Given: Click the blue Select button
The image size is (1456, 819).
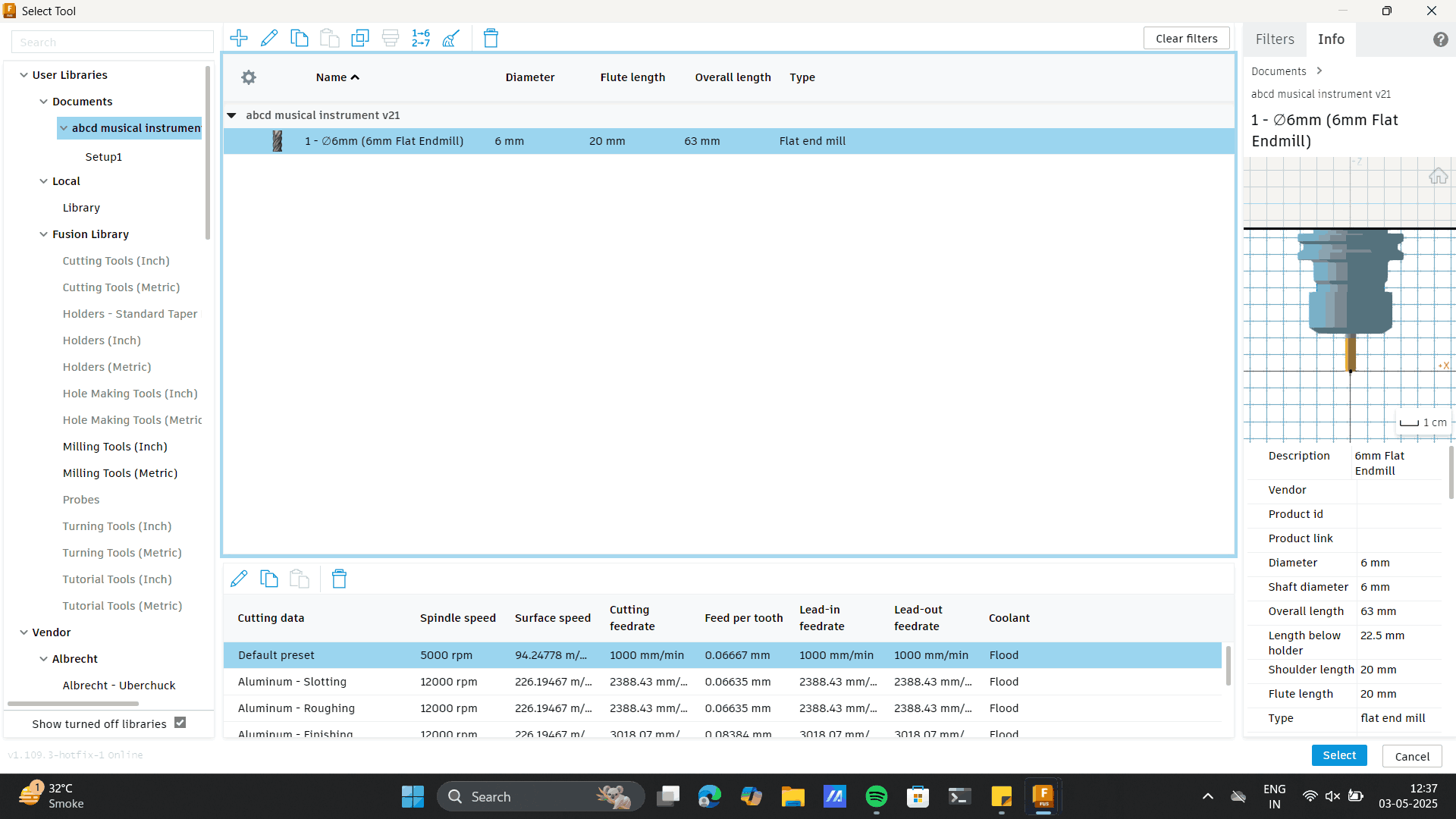Looking at the screenshot, I should [x=1339, y=755].
